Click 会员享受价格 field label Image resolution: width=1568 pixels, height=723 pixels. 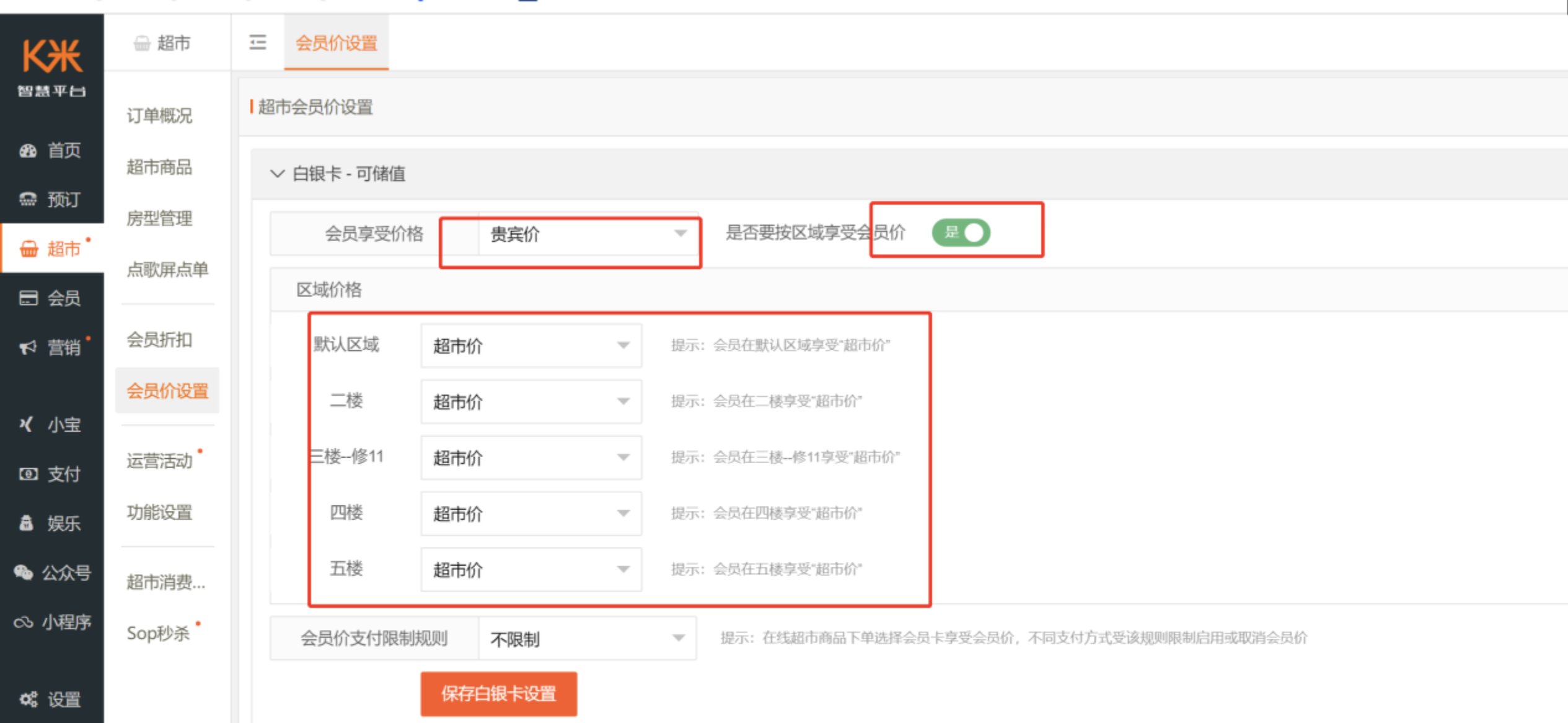tap(374, 234)
